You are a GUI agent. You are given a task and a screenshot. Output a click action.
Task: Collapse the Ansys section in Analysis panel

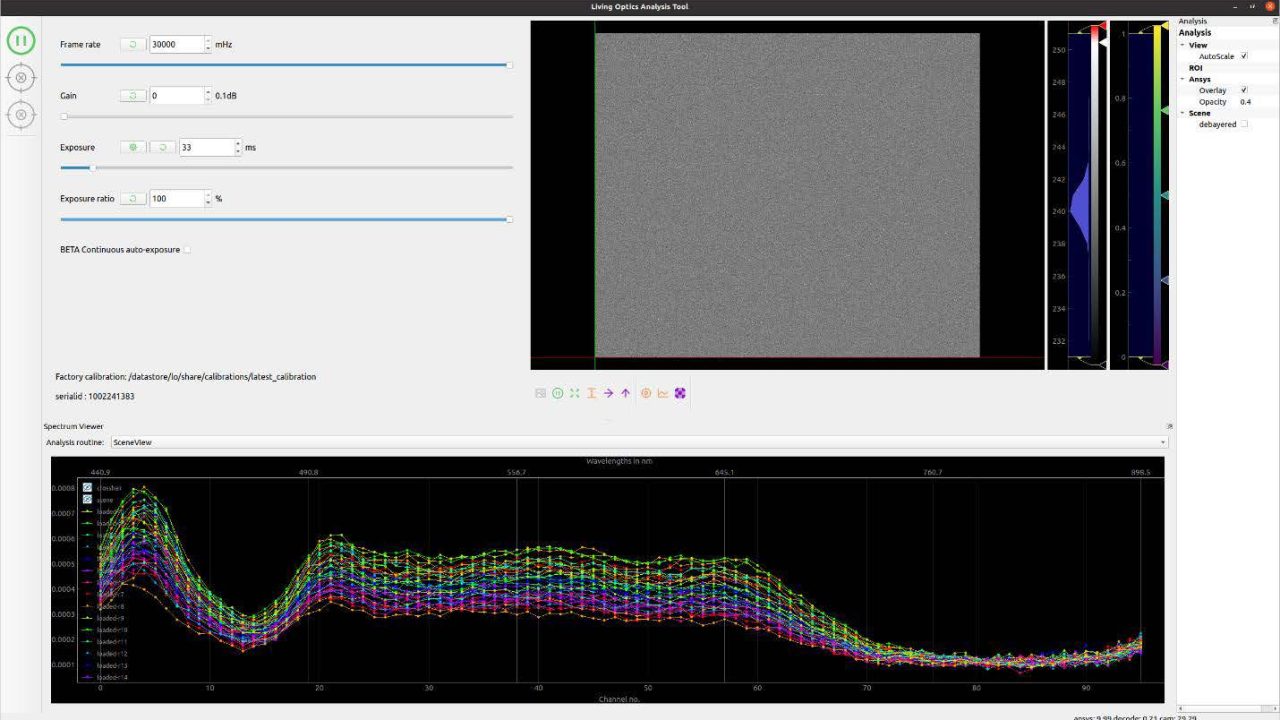[x=1183, y=78]
